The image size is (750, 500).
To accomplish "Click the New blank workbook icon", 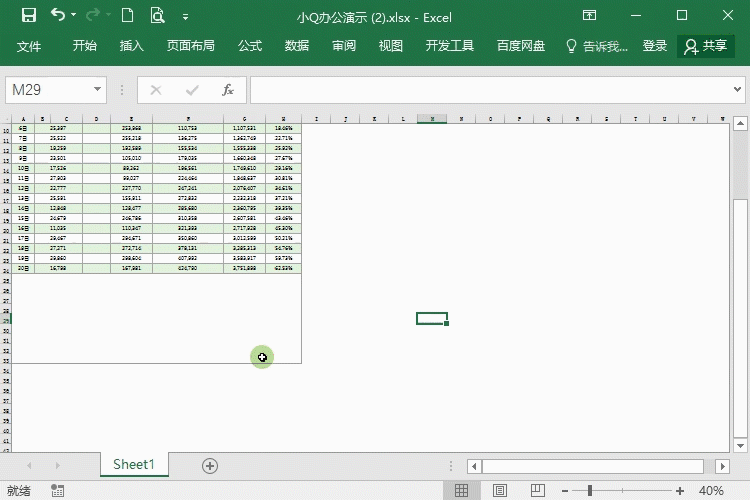I will click(x=127, y=16).
